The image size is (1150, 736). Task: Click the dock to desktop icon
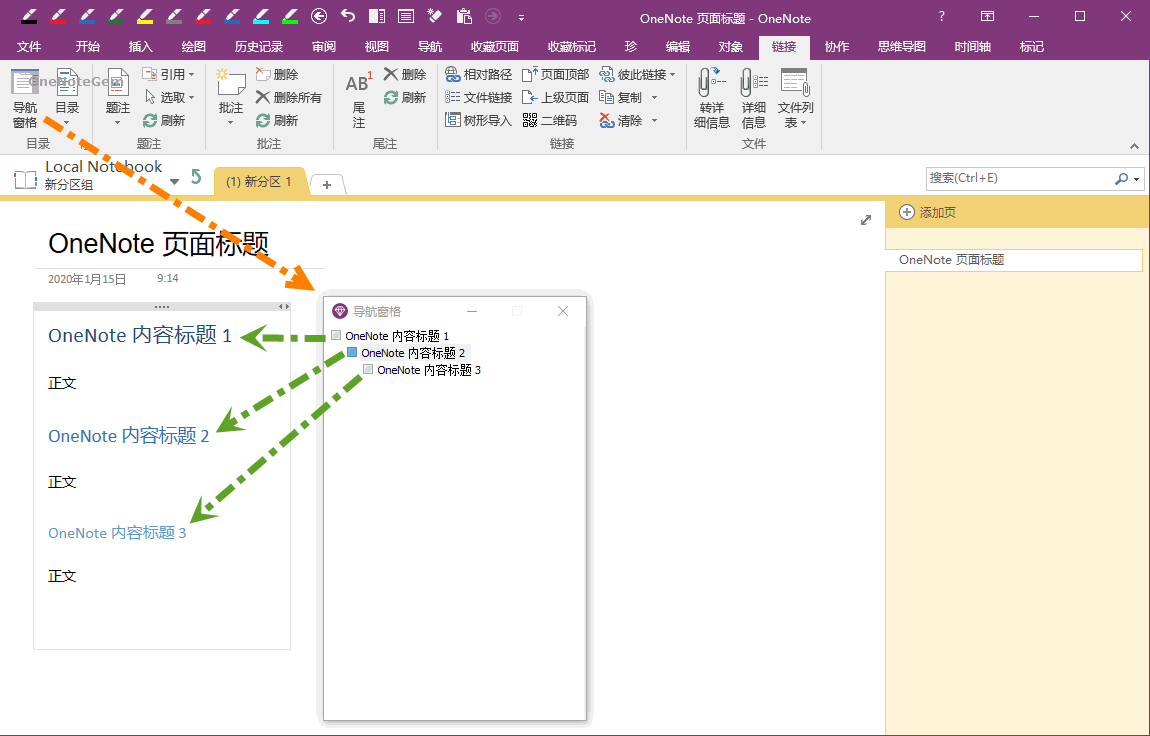tap(377, 15)
